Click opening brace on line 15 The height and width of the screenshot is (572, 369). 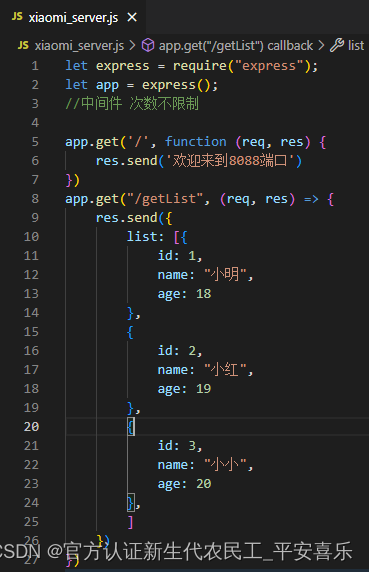[x=130, y=332]
